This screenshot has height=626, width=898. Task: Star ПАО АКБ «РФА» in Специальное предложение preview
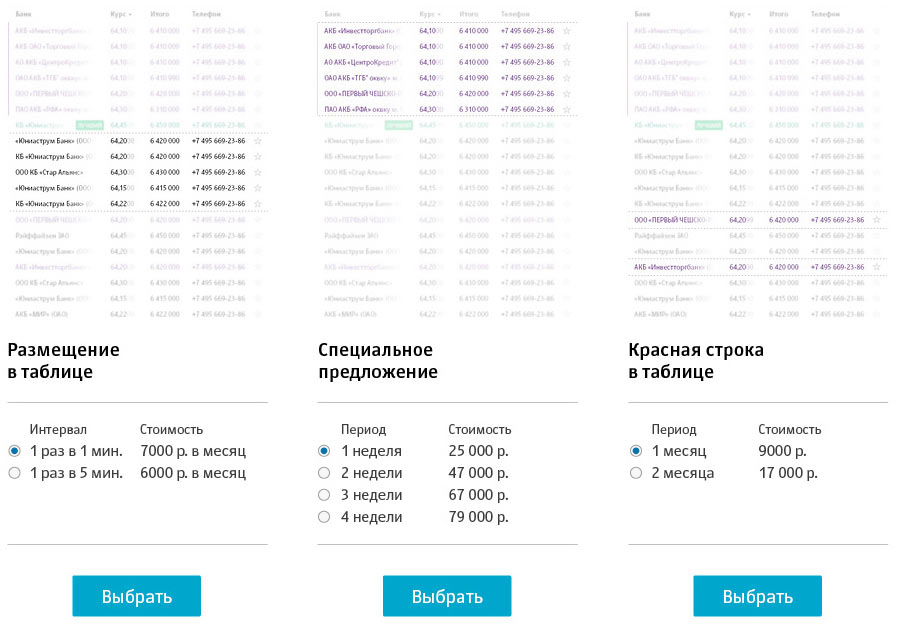coord(567,109)
